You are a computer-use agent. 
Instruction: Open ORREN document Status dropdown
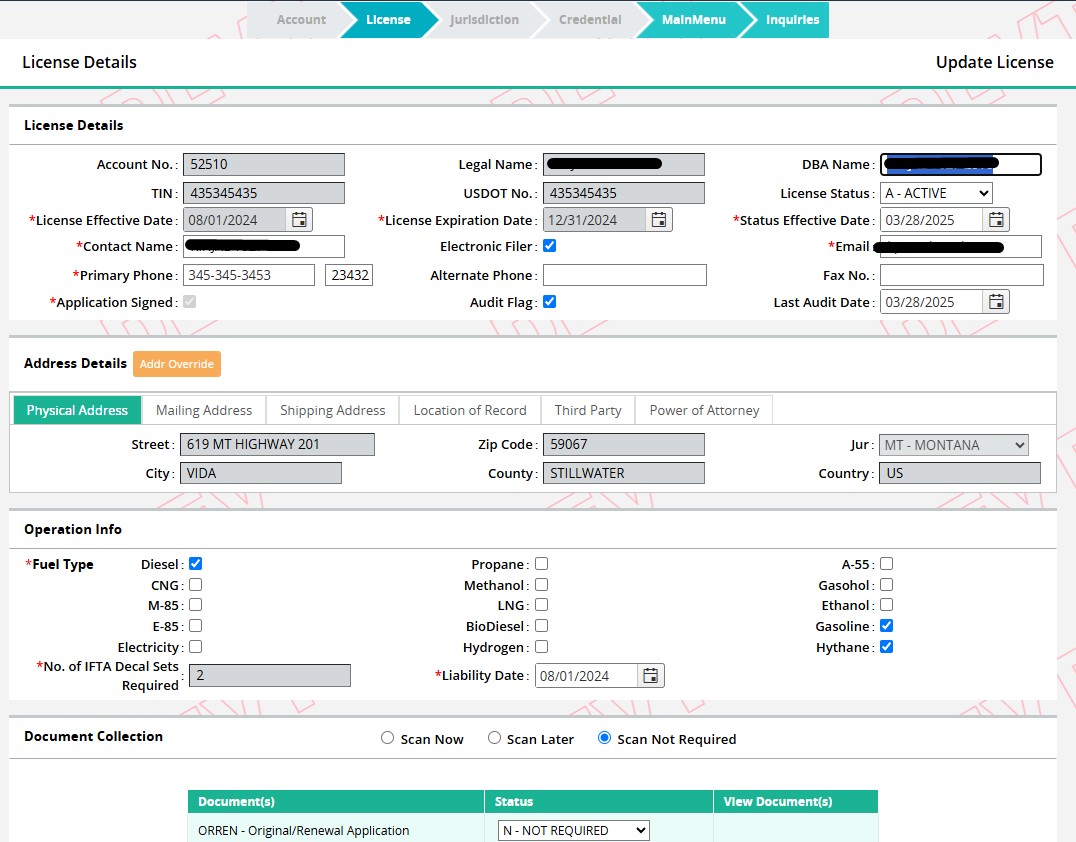pyautogui.click(x=573, y=830)
